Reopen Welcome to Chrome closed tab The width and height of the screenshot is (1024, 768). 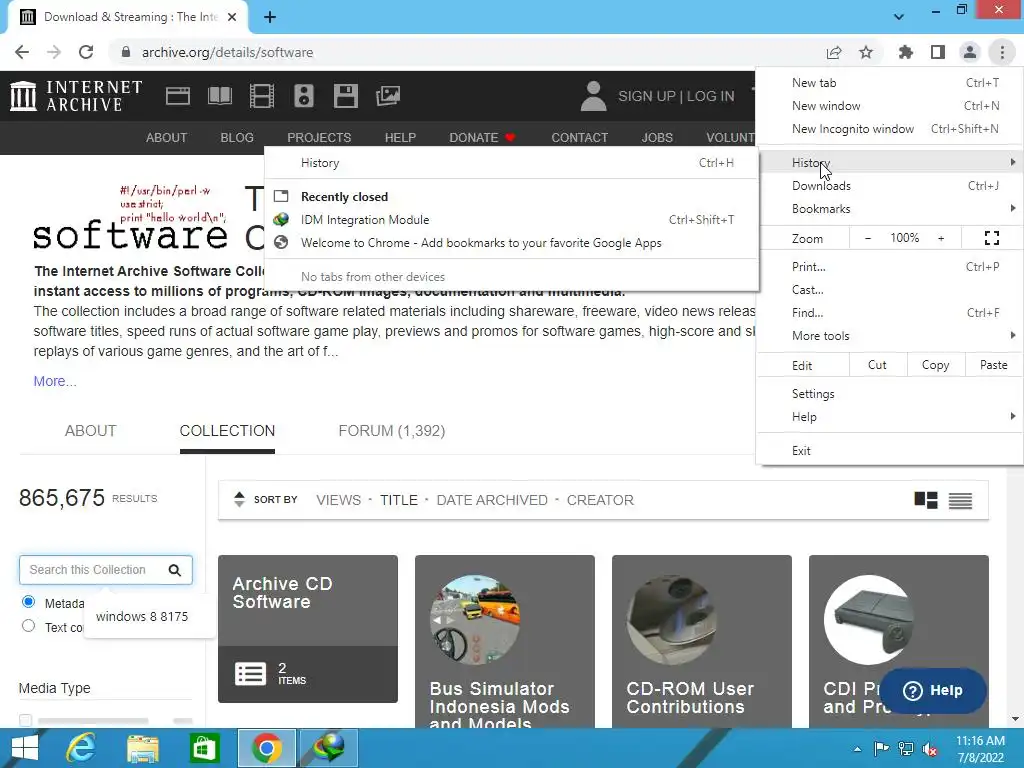[x=511, y=243]
